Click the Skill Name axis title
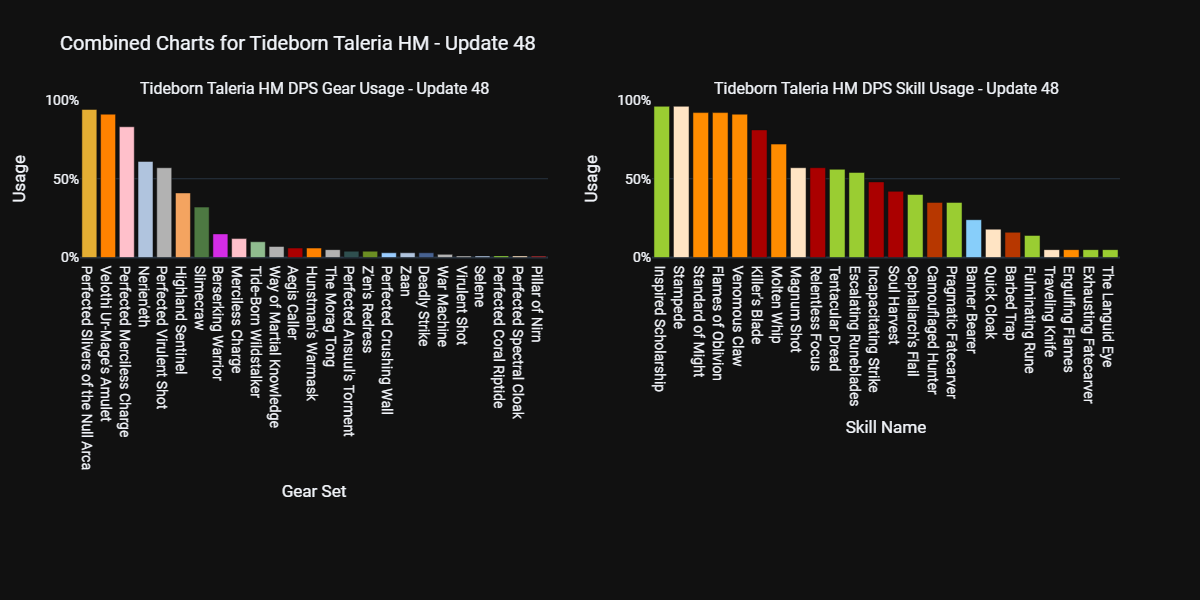Image resolution: width=1200 pixels, height=600 pixels. (x=885, y=428)
